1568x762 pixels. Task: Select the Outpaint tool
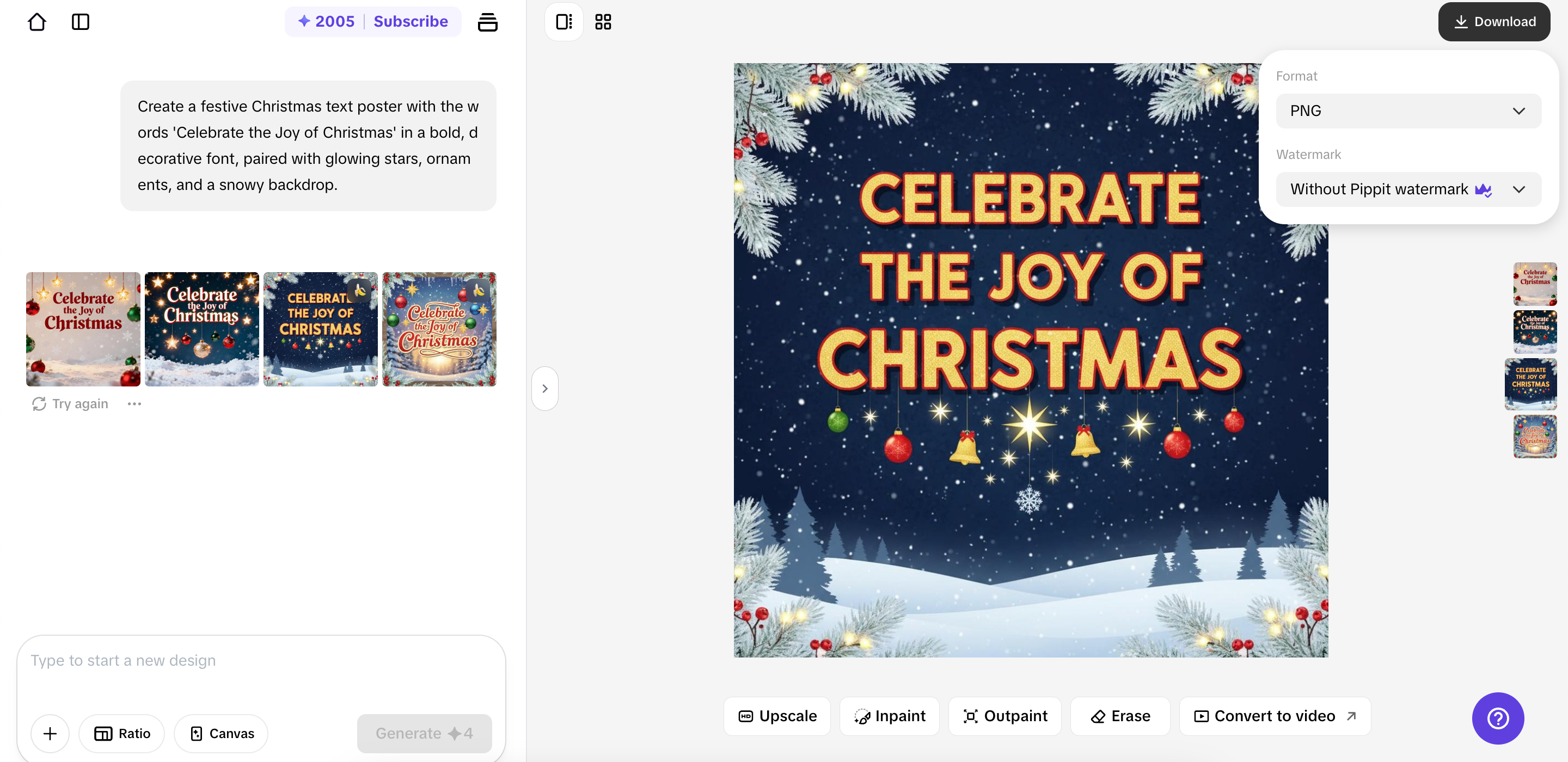pos(1005,716)
